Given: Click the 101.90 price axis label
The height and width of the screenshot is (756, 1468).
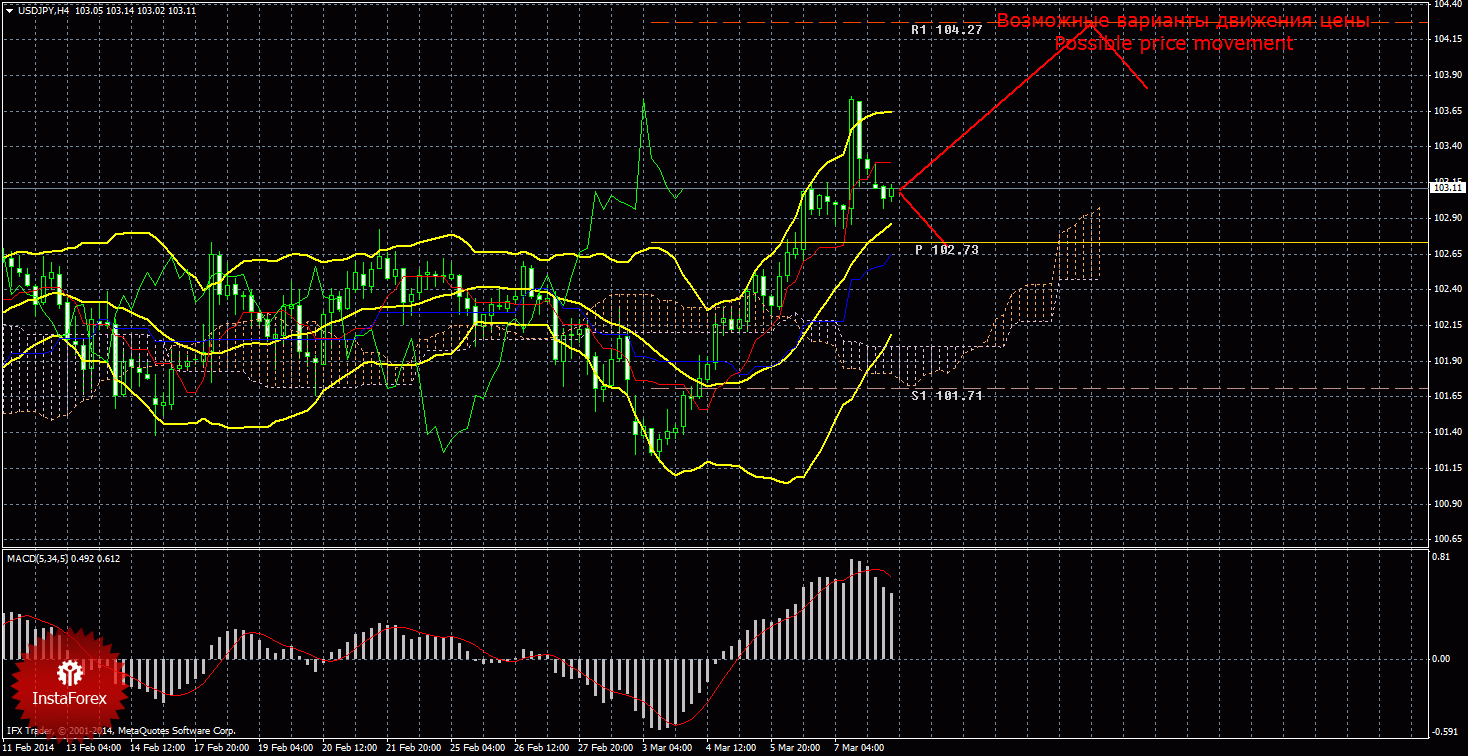Looking at the screenshot, I should coord(1448,361).
